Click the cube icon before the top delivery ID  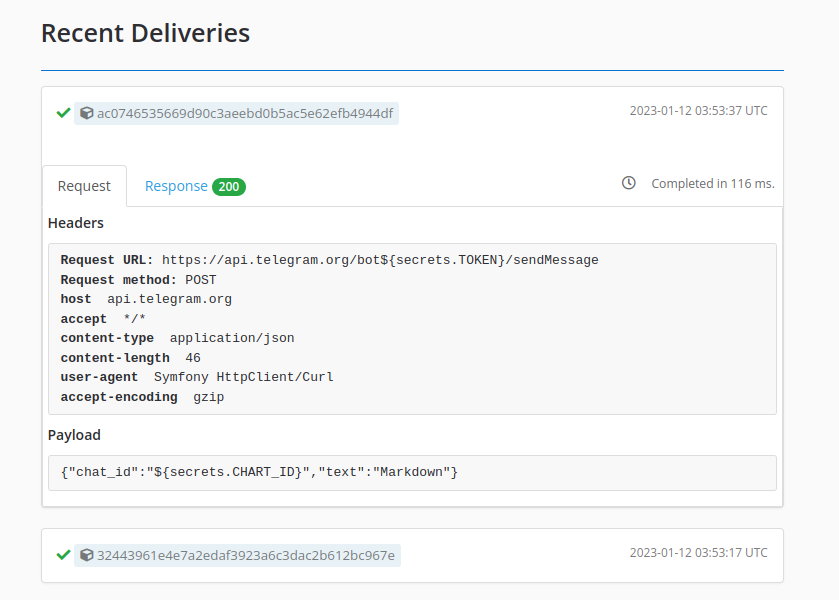tap(86, 113)
